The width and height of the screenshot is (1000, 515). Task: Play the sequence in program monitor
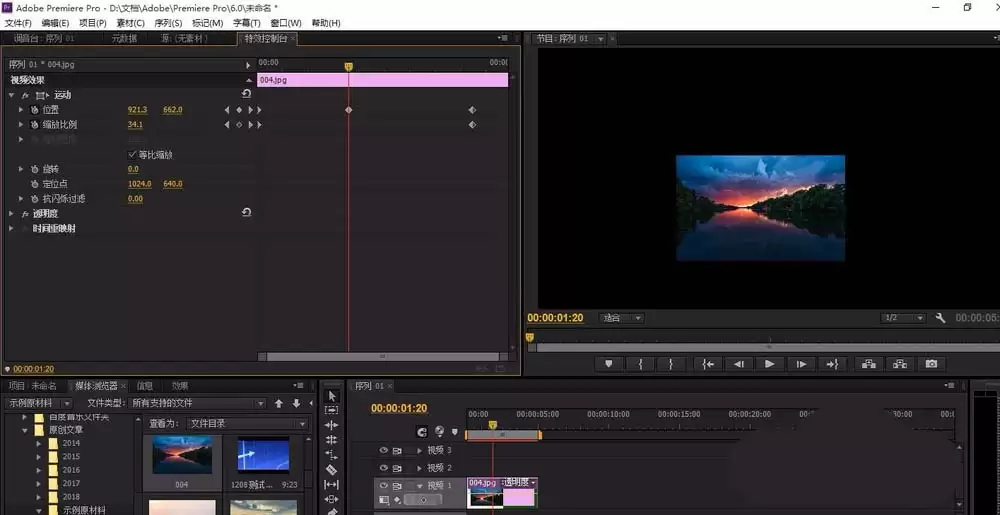coord(770,364)
